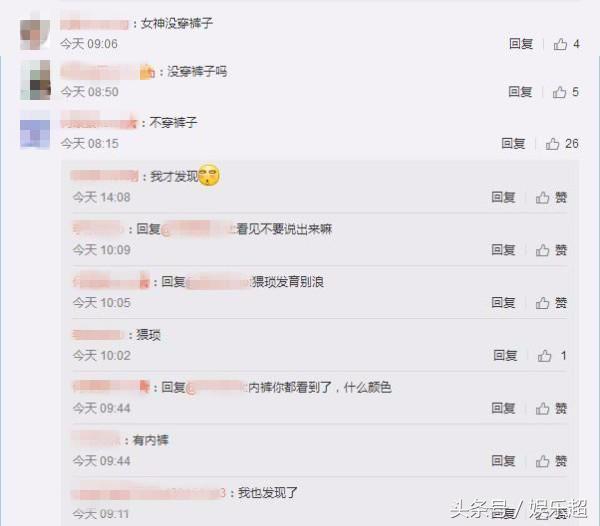
Task: Click 回复 on the 09:06 comment
Action: [x=521, y=44]
